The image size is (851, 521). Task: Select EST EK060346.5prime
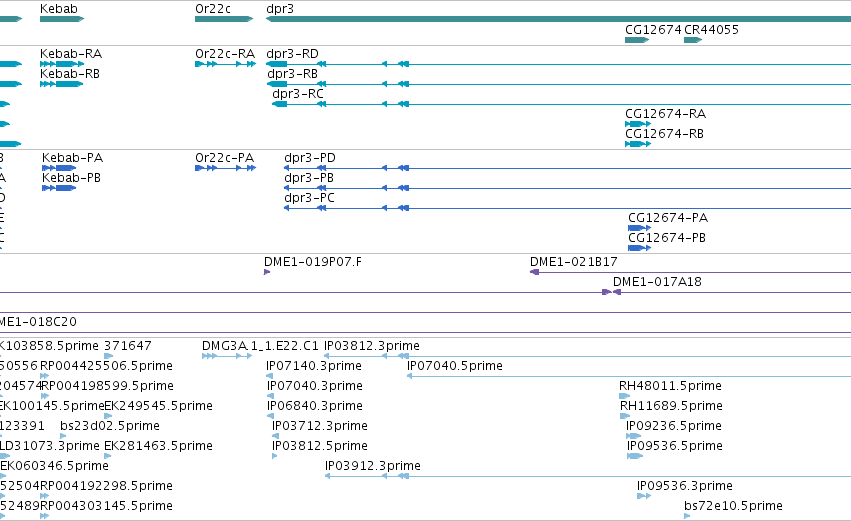(3, 476)
